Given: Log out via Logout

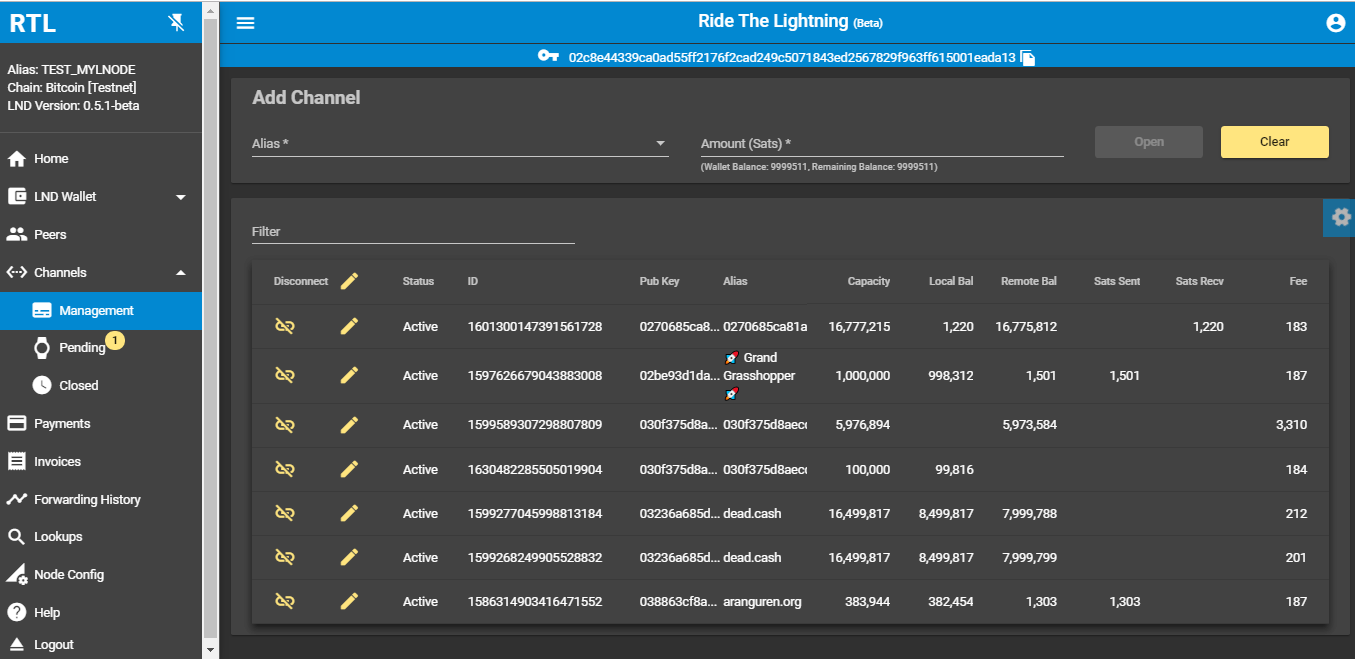Looking at the screenshot, I should [x=101, y=645].
